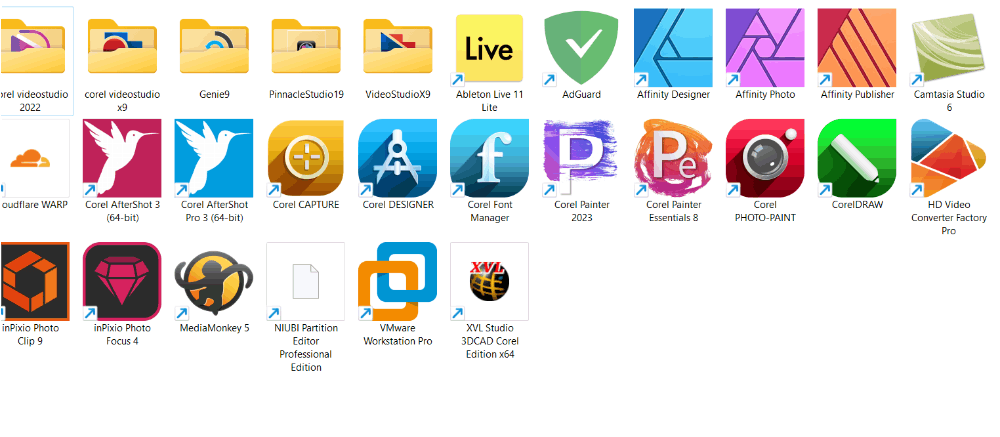Select the Corel Painter Essentials 8 icon
Viewport: 1000px width, 437px height.
673,158
